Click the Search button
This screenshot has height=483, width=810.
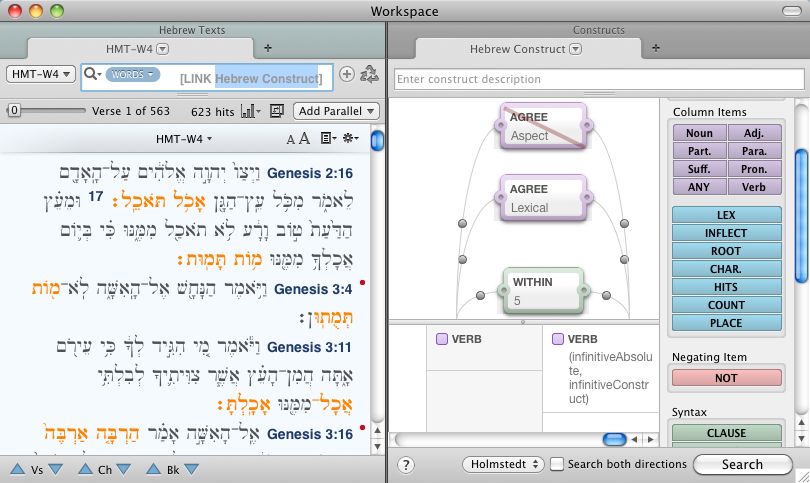click(x=742, y=464)
